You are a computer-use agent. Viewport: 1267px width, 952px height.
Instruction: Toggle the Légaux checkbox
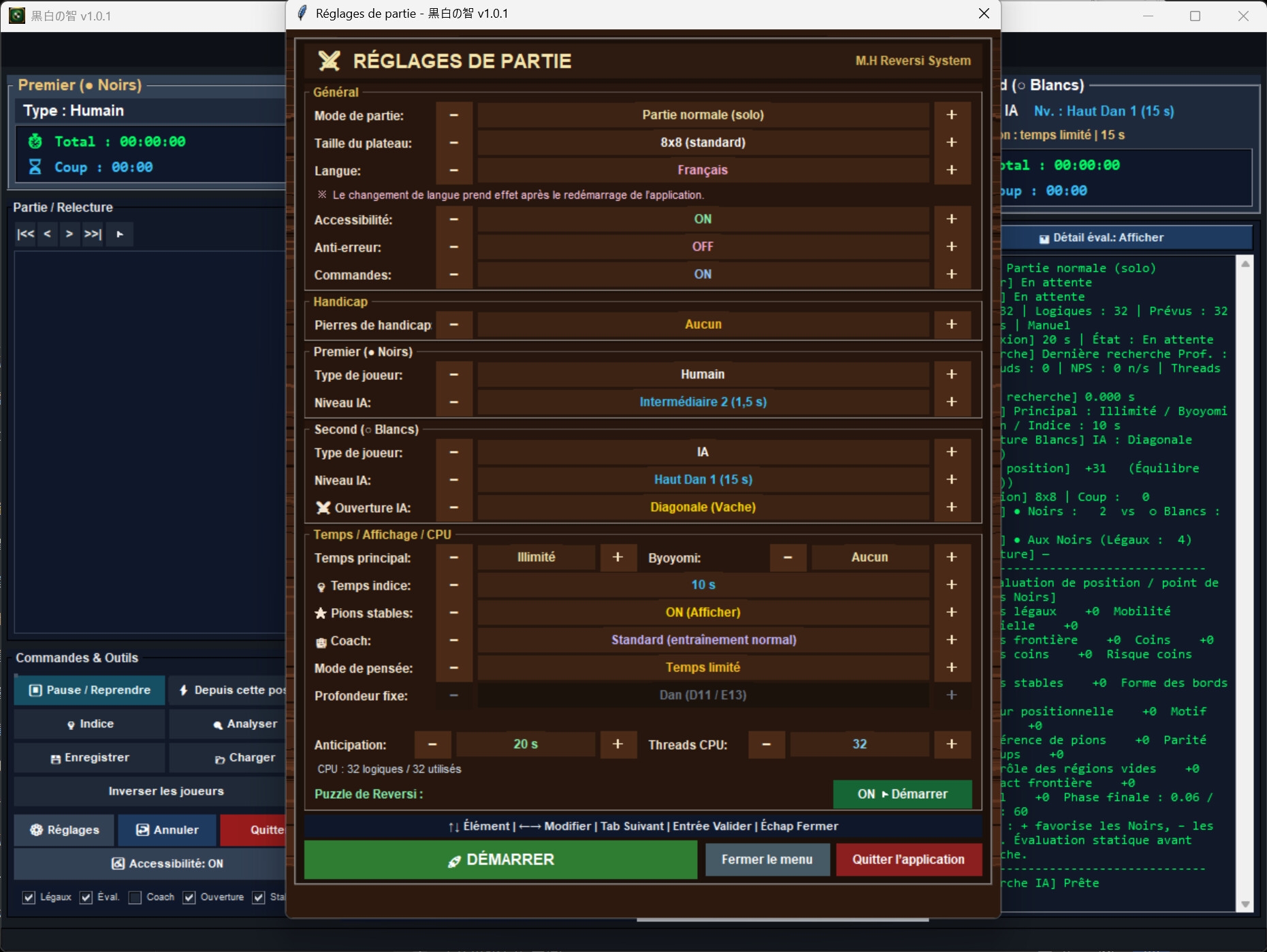click(x=29, y=898)
